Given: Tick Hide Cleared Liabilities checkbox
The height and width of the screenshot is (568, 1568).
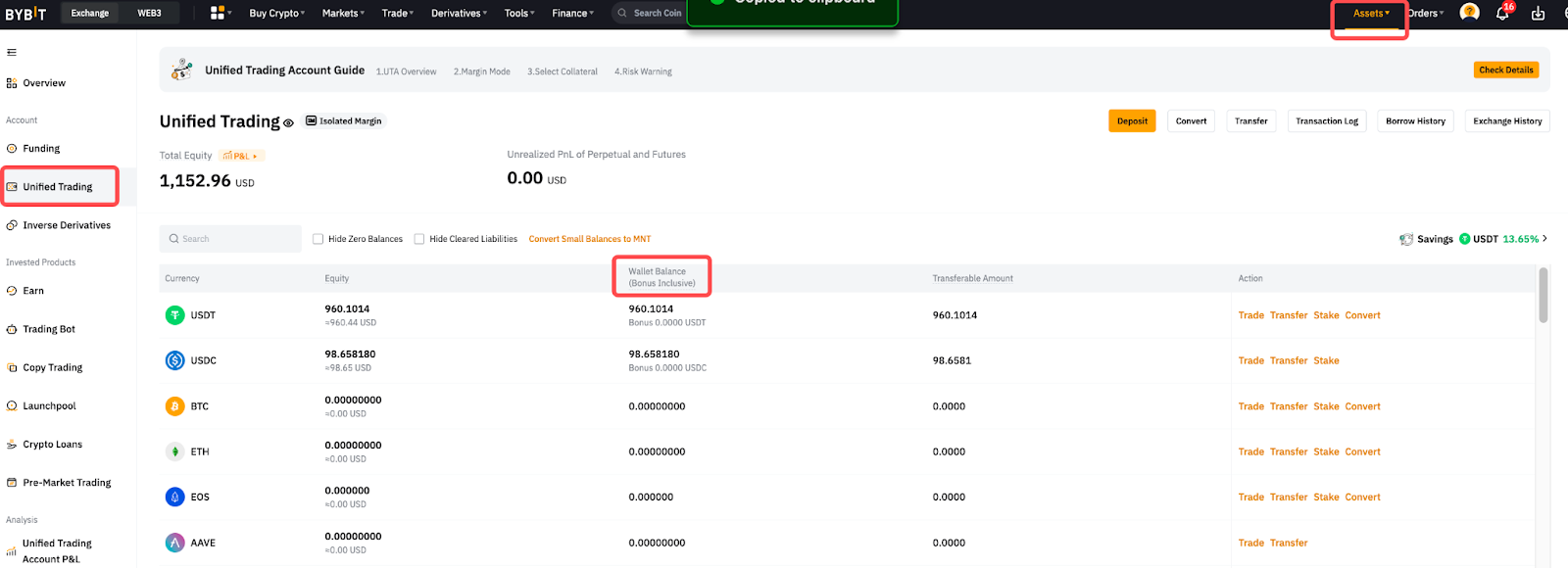Looking at the screenshot, I should 419,239.
